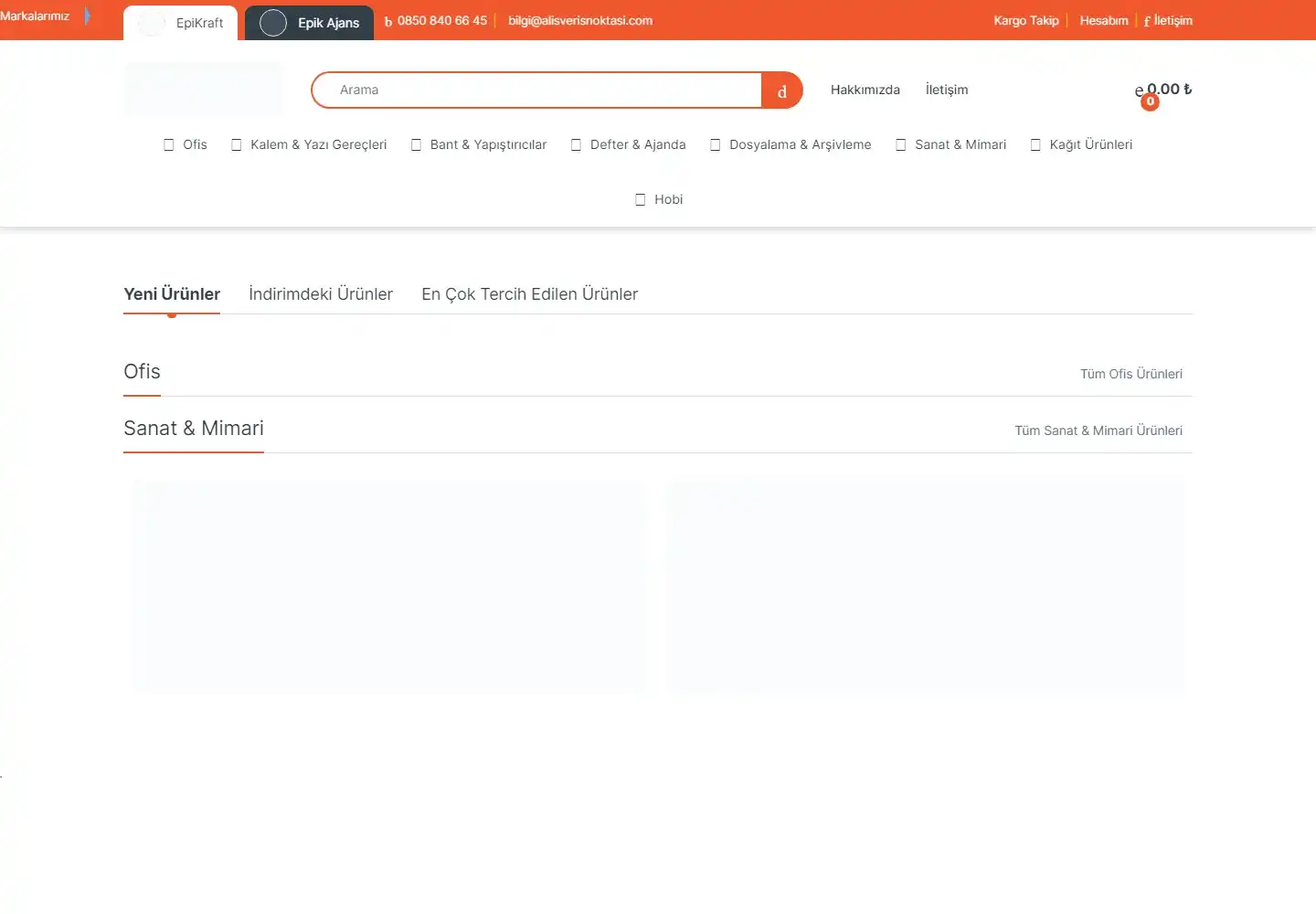Open the left product banner placeholder
Image resolution: width=1316 pixels, height=914 pixels.
click(389, 586)
